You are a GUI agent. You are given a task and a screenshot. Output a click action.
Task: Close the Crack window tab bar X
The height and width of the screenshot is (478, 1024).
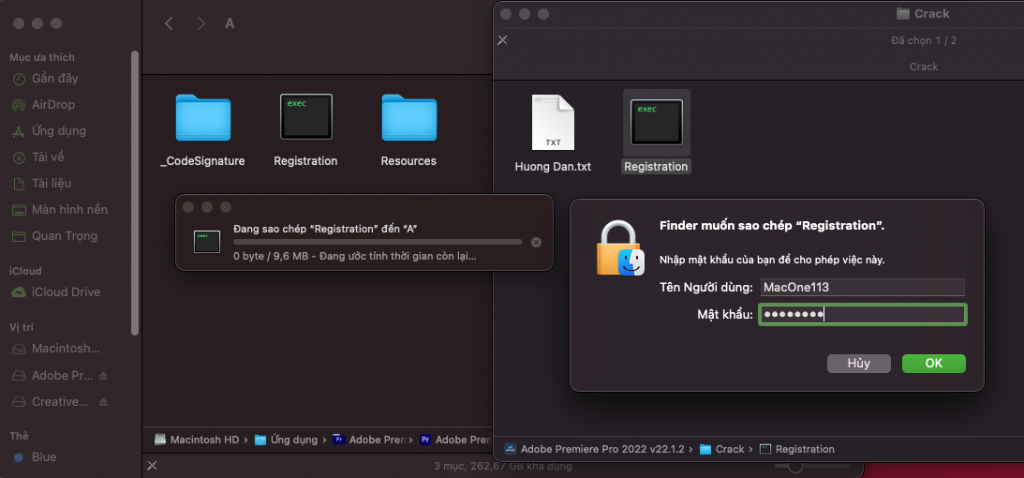(502, 40)
